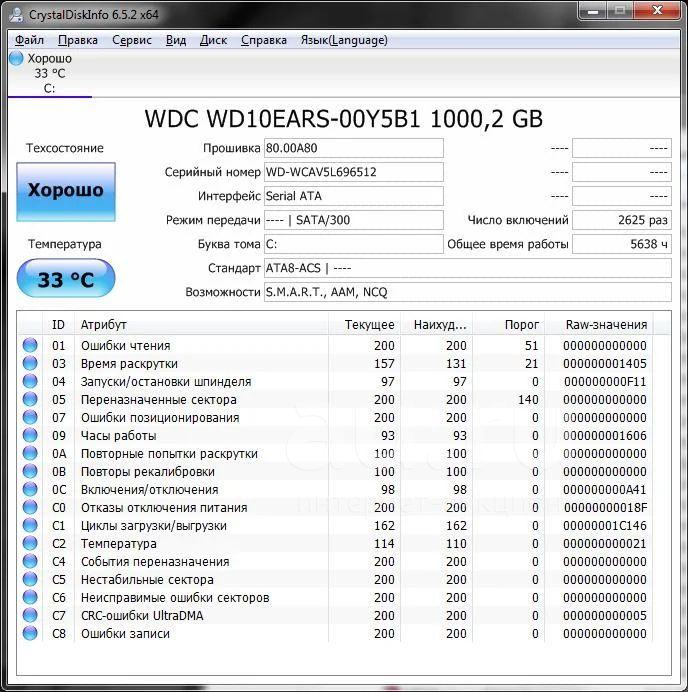
Task: Open the Вид menu
Action: (176, 40)
